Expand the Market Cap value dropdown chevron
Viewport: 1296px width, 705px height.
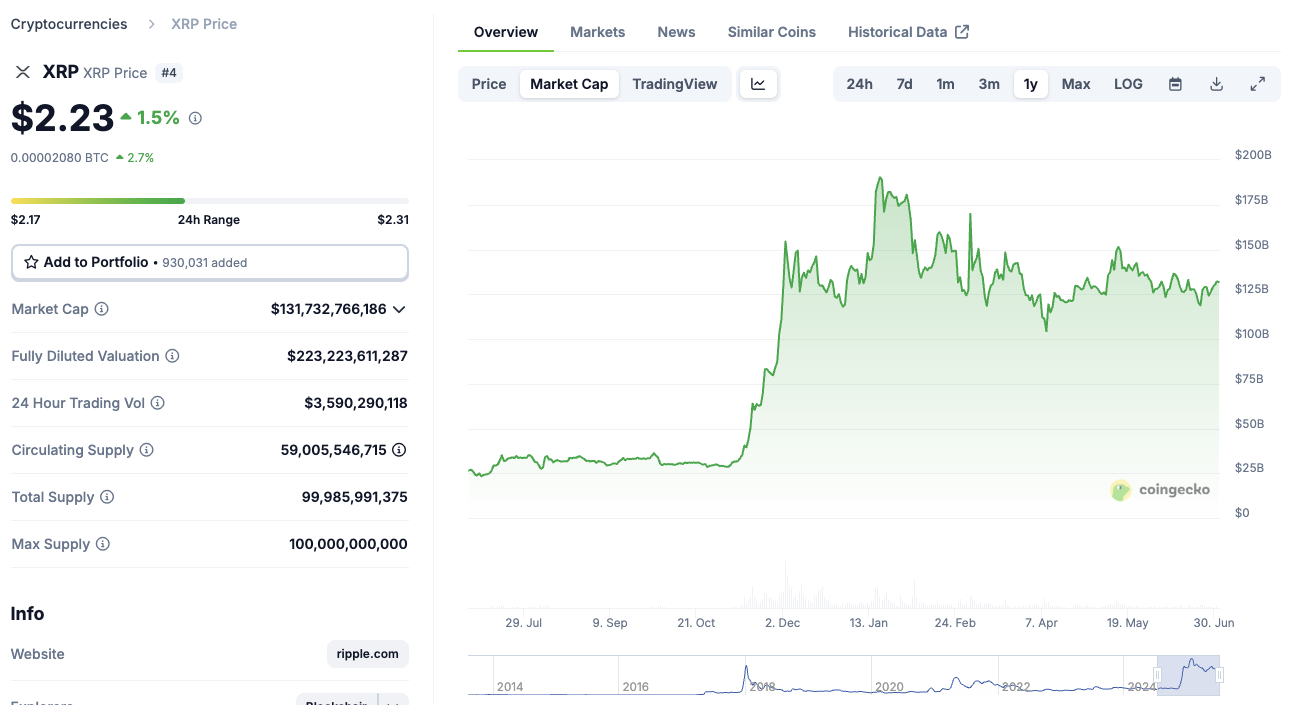tap(399, 309)
